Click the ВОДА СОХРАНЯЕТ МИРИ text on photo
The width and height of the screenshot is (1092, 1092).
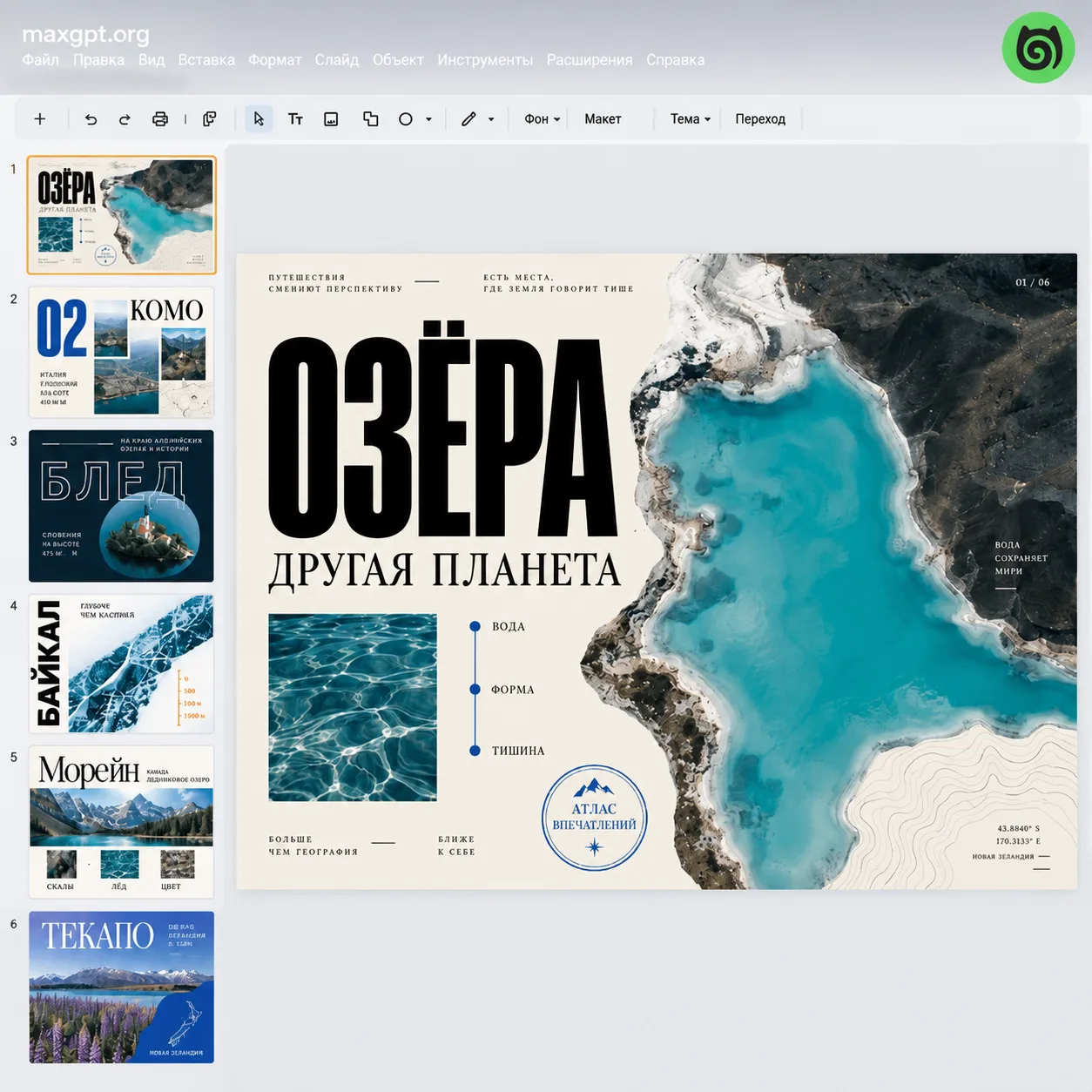point(1021,558)
